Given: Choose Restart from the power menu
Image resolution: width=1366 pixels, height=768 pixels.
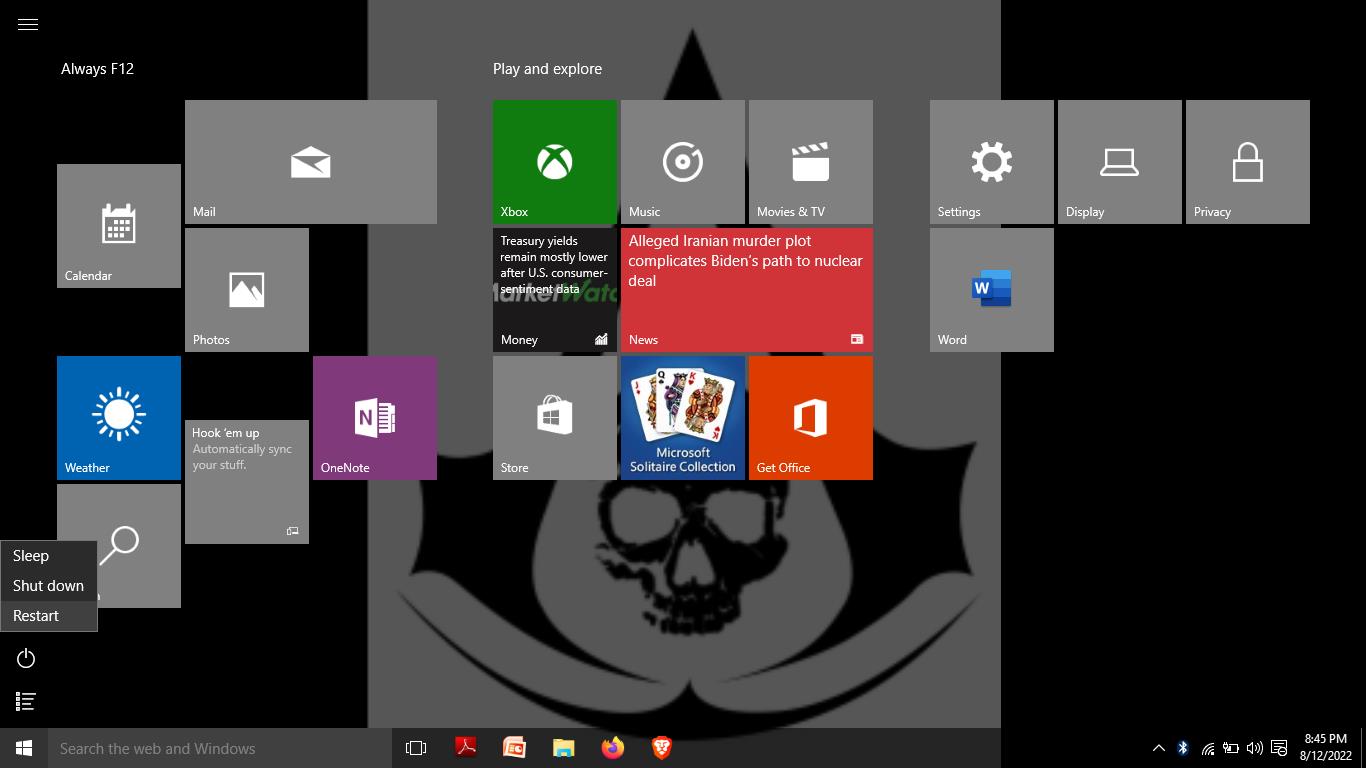Looking at the screenshot, I should pyautogui.click(x=49, y=616).
